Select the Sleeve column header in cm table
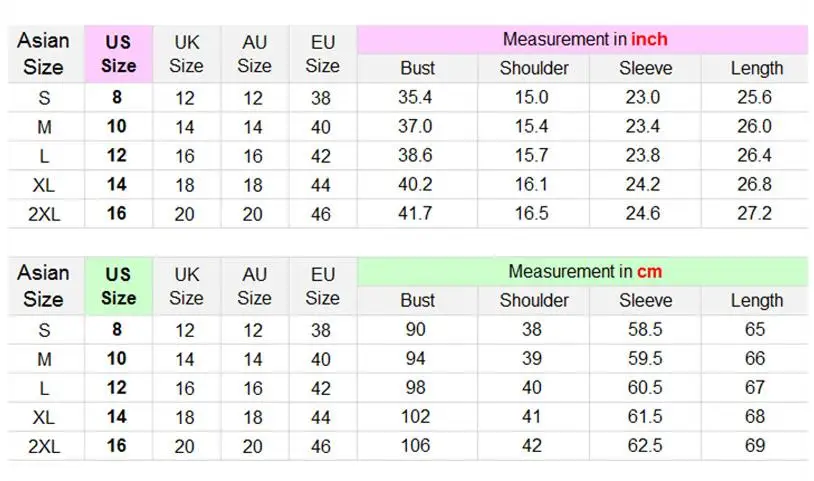Screen dimensions: 814x481 point(645,300)
